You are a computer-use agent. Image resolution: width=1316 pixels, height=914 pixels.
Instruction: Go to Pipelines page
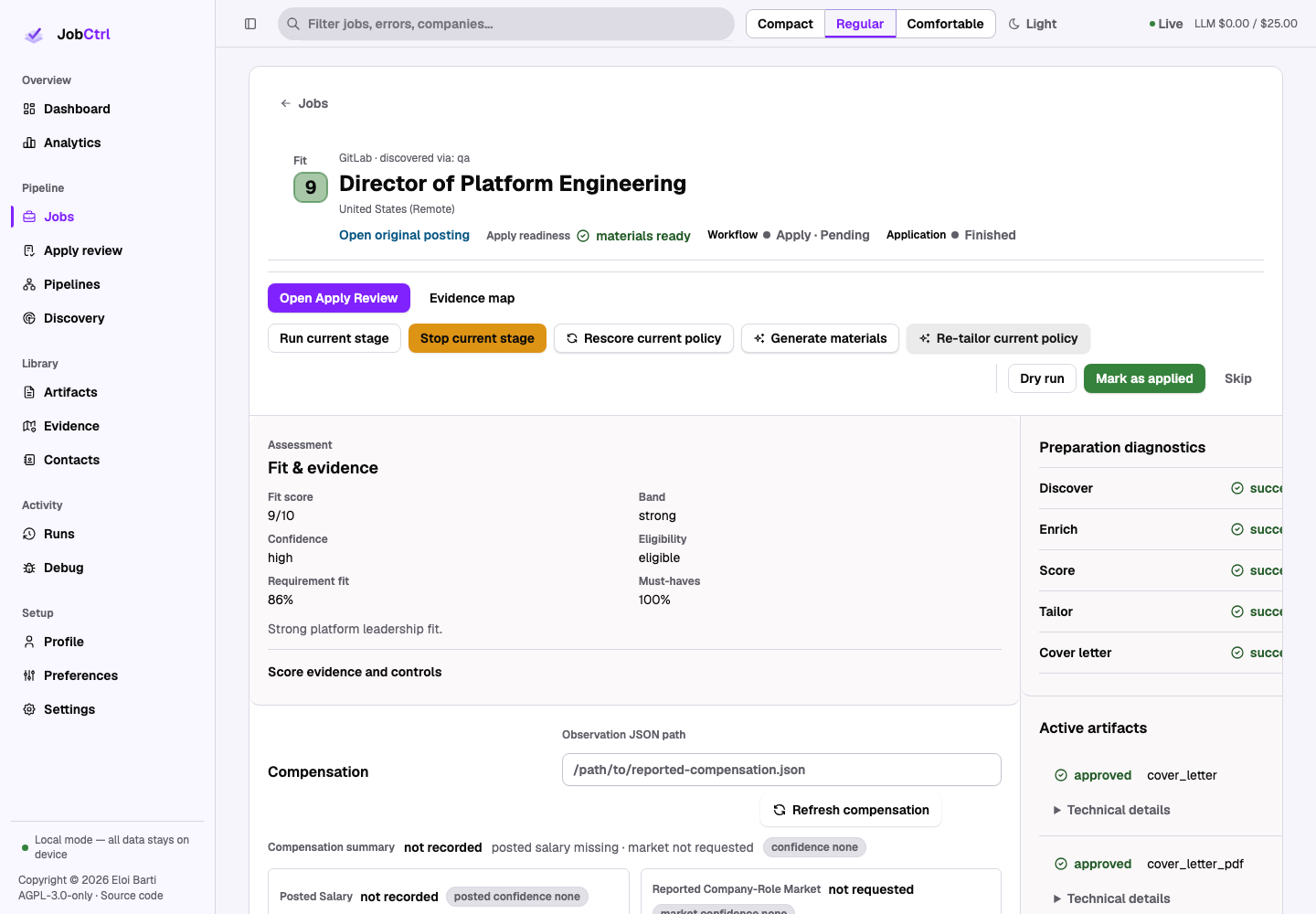pyautogui.click(x=72, y=284)
